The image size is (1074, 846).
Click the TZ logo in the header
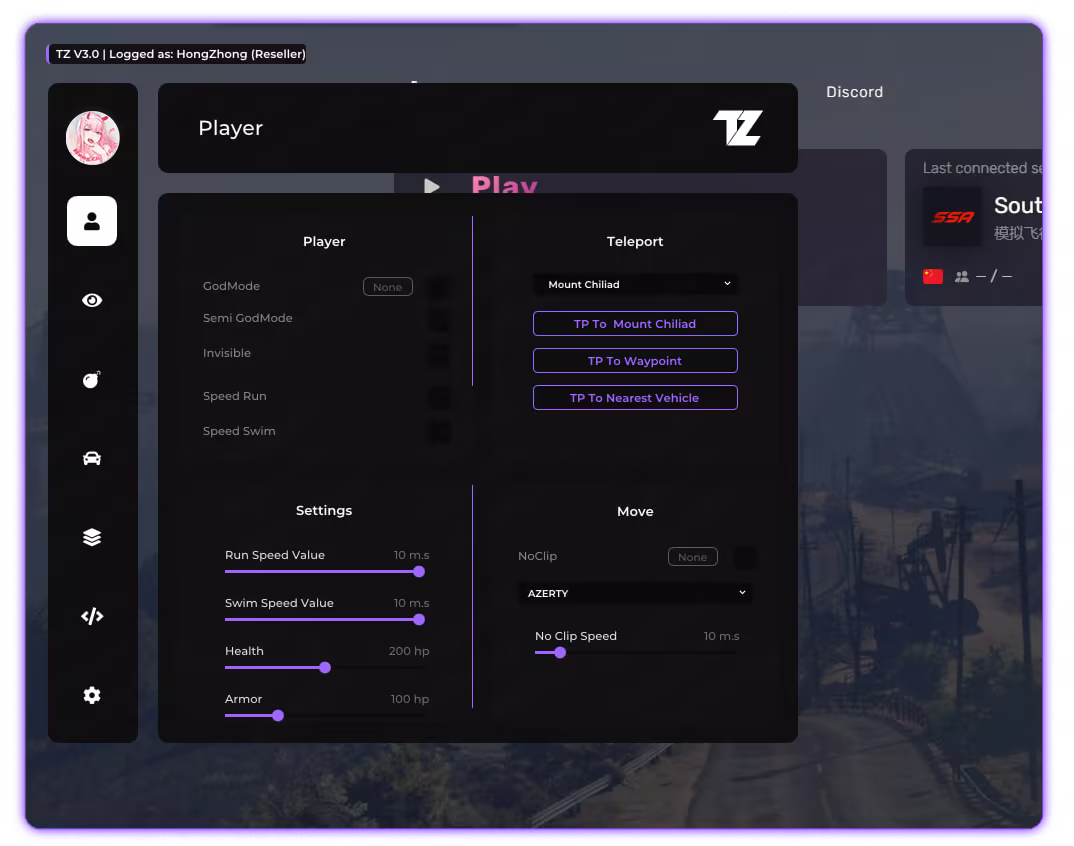pyautogui.click(x=737, y=128)
